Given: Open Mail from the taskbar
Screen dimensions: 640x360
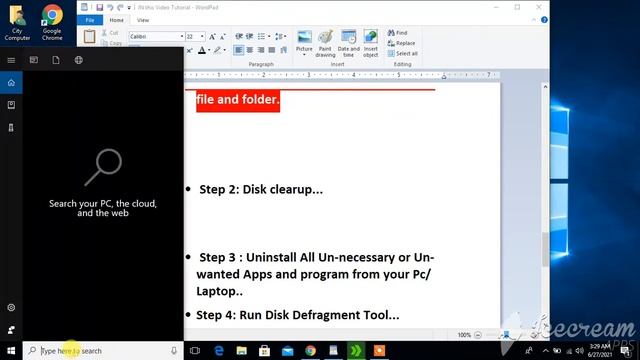Looking at the screenshot, I should pos(287,351).
